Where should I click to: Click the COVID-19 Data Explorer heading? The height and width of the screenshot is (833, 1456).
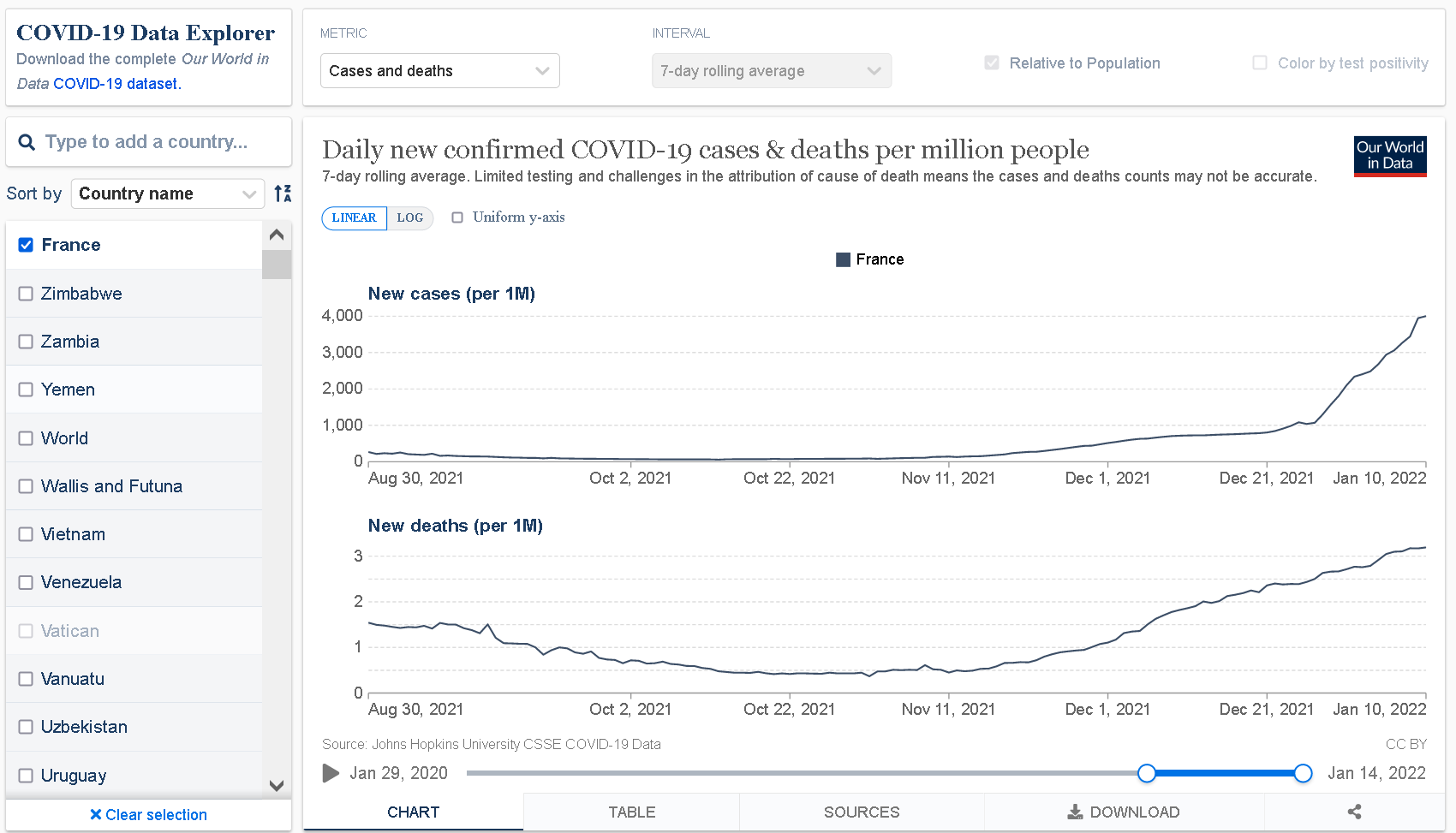pos(146,33)
